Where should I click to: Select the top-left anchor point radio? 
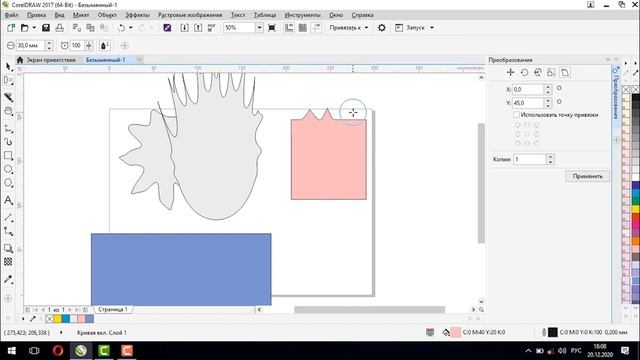point(518,125)
